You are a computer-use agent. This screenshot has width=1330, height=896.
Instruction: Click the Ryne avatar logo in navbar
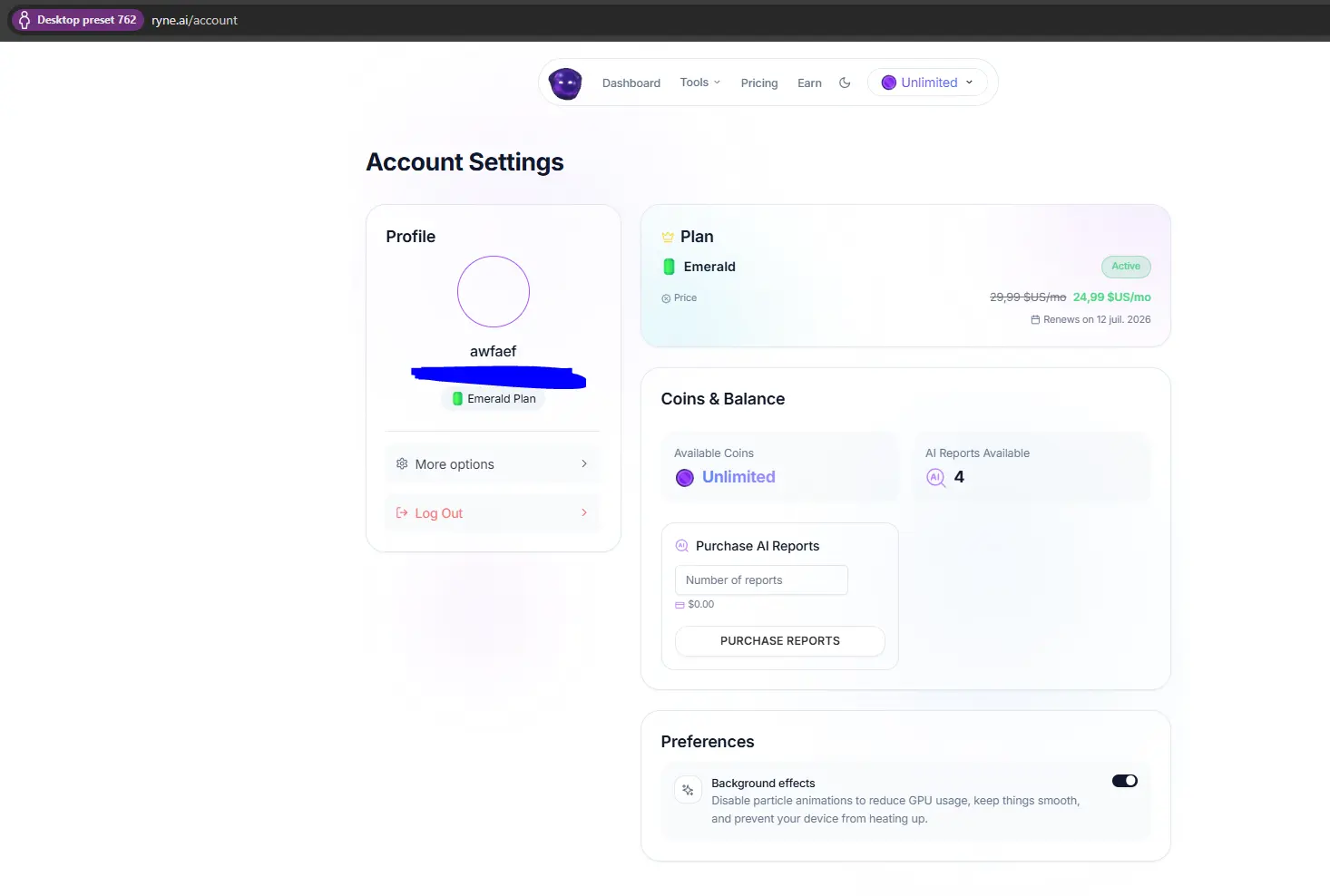click(x=565, y=83)
